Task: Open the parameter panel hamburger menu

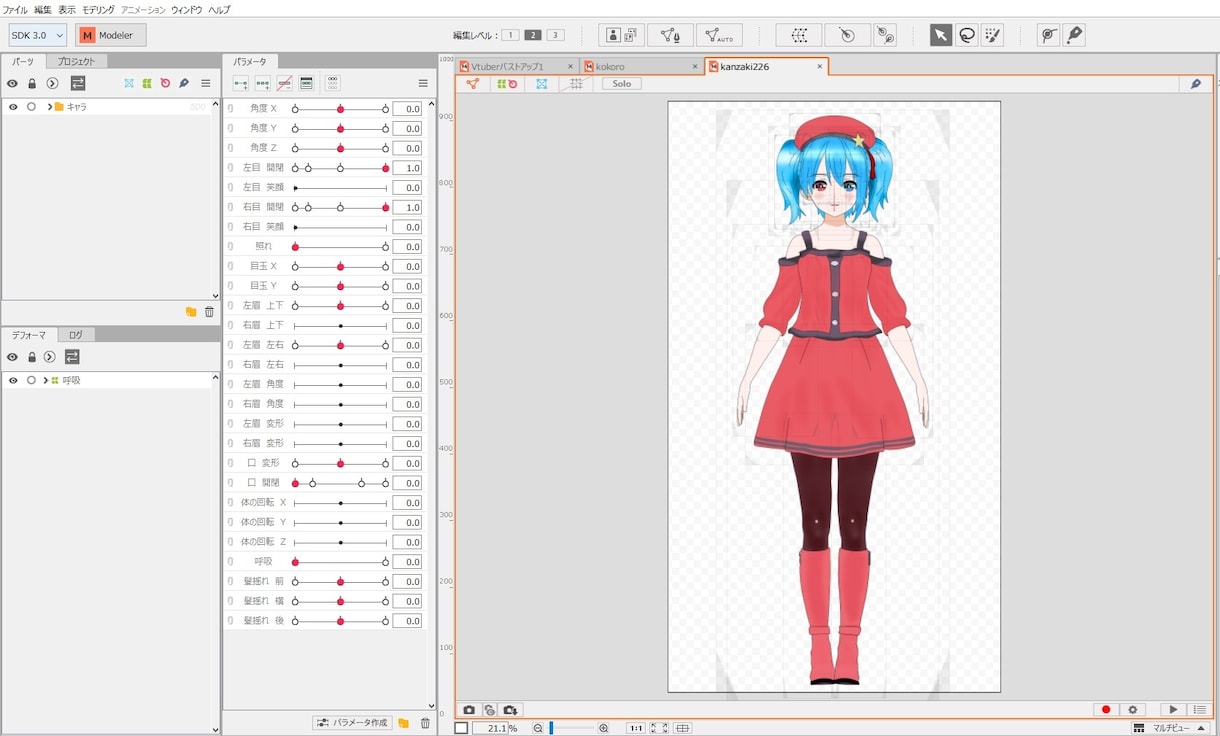Action: 423,83
